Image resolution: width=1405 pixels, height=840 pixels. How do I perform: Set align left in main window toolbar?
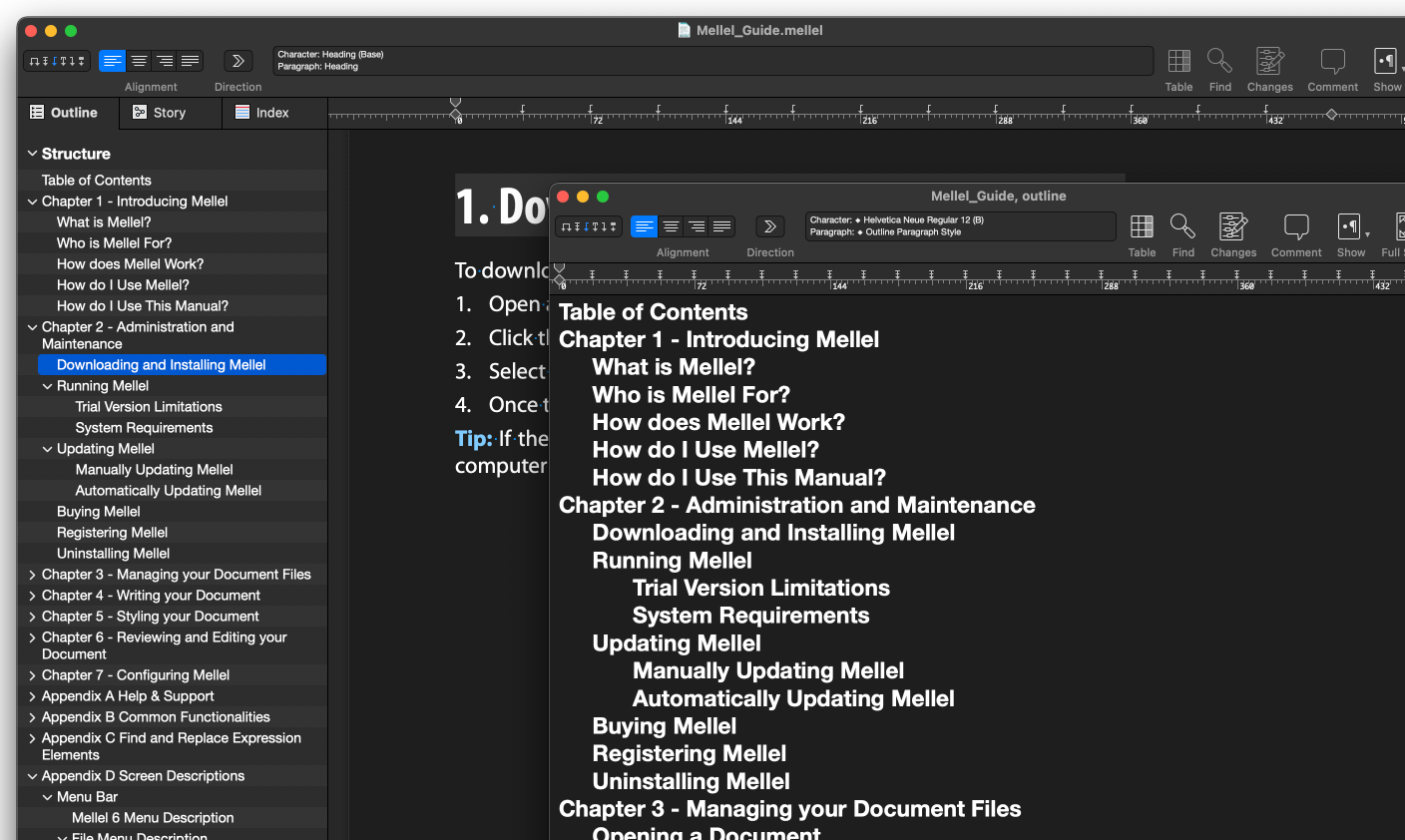point(113,61)
